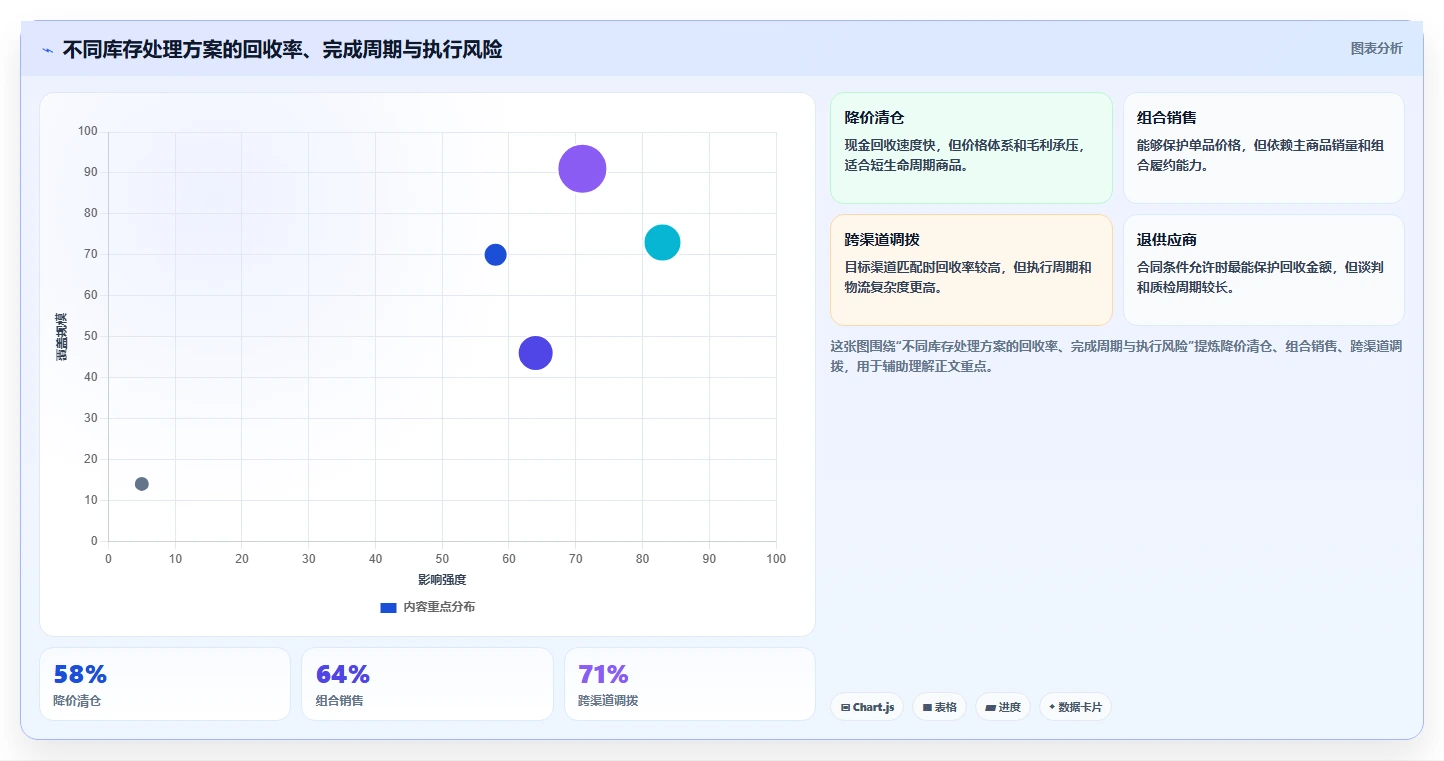This screenshot has width=1444, height=761.
Task: Click the chart title 不同库存处理方案的回收率
Action: click(282, 50)
